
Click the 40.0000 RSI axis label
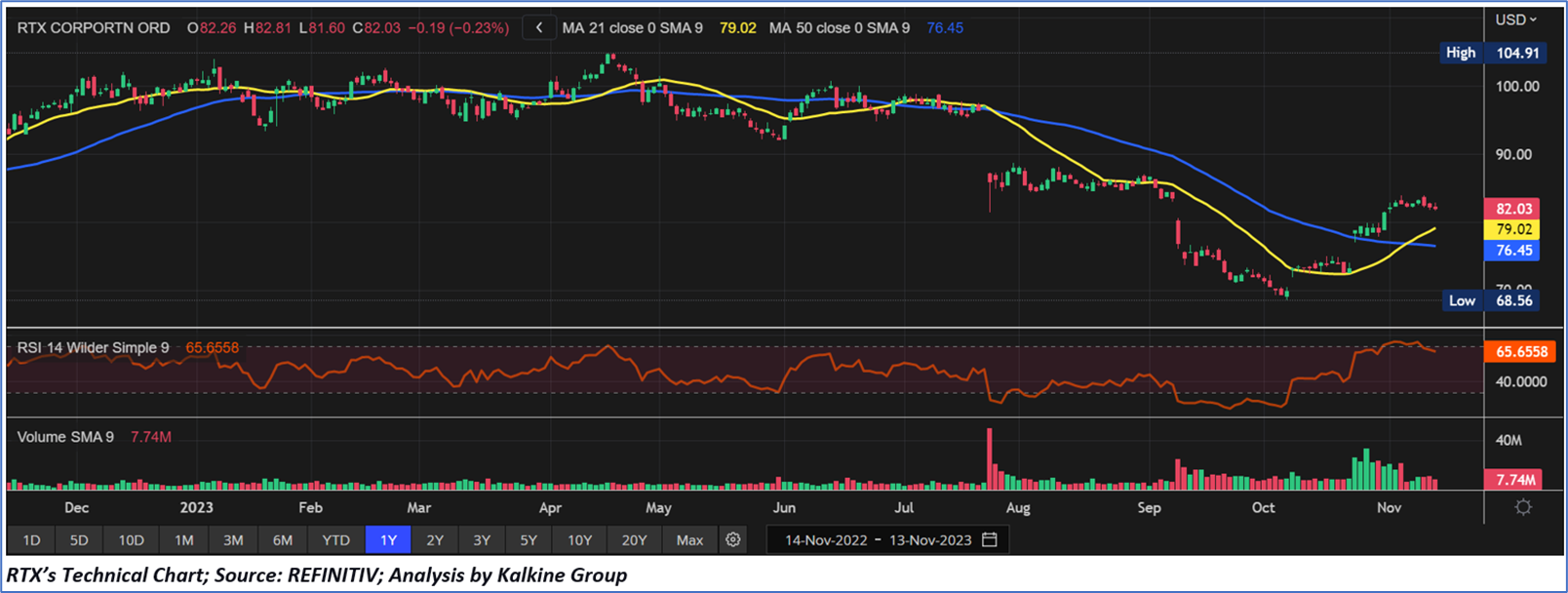1521,381
